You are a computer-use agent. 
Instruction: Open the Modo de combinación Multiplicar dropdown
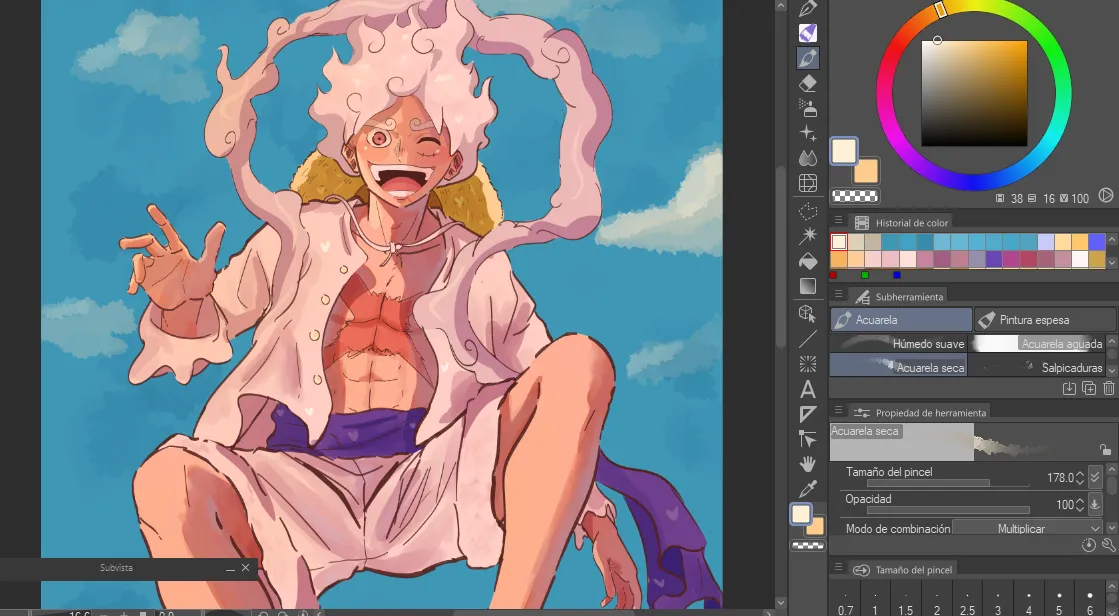coord(1028,528)
